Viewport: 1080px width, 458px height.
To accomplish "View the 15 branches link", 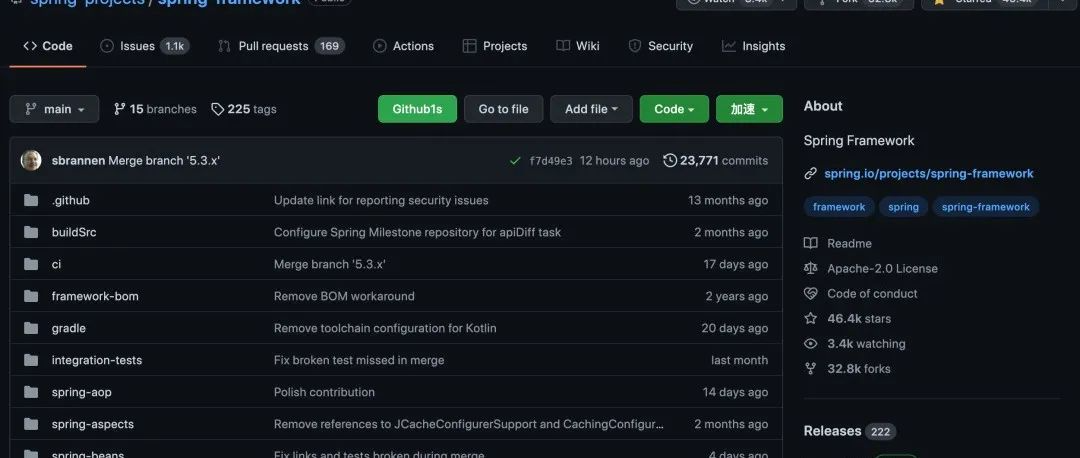I will tap(155, 109).
